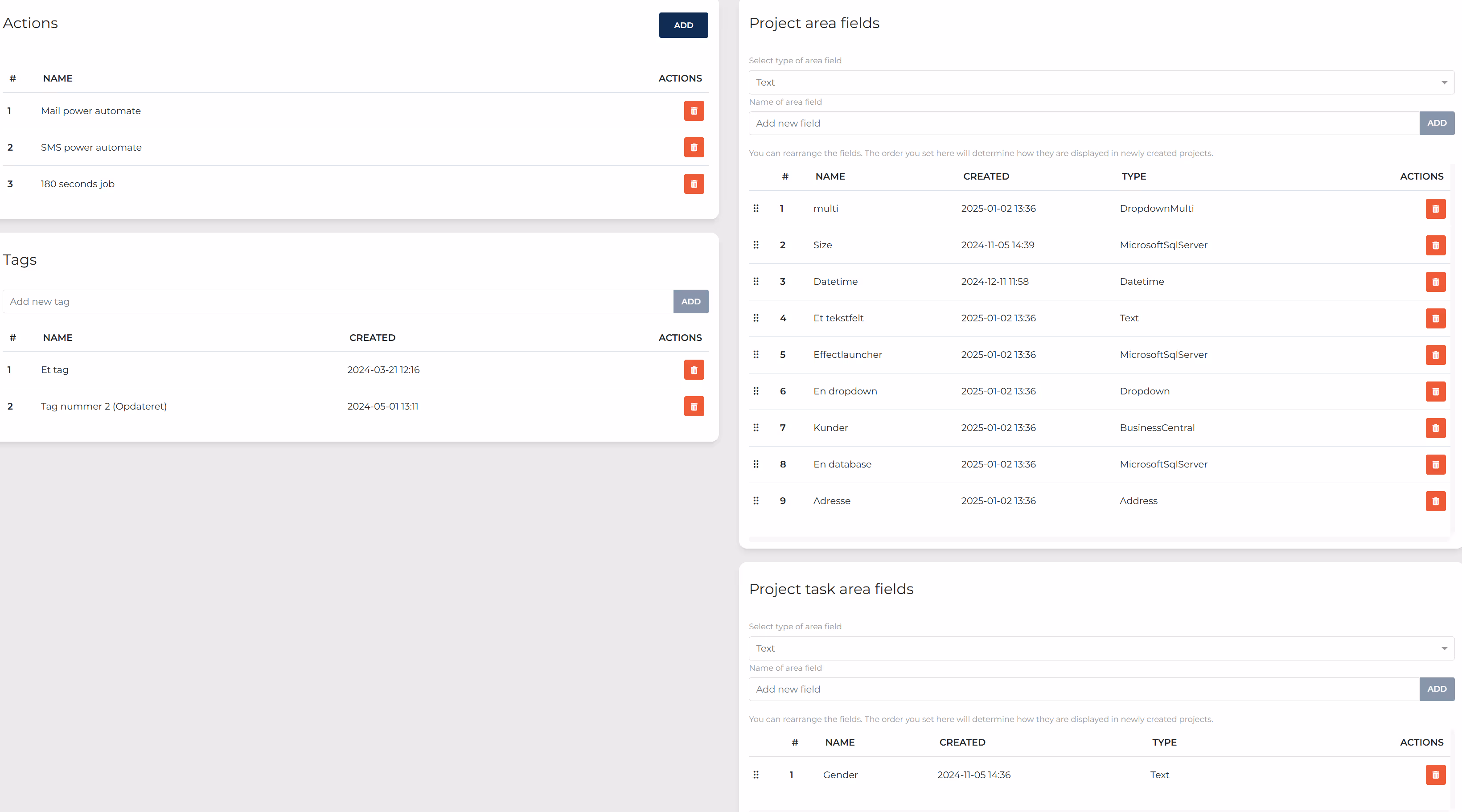Delete Tag nummer 2 (Opdateret)
This screenshot has width=1462, height=812.
point(694,406)
